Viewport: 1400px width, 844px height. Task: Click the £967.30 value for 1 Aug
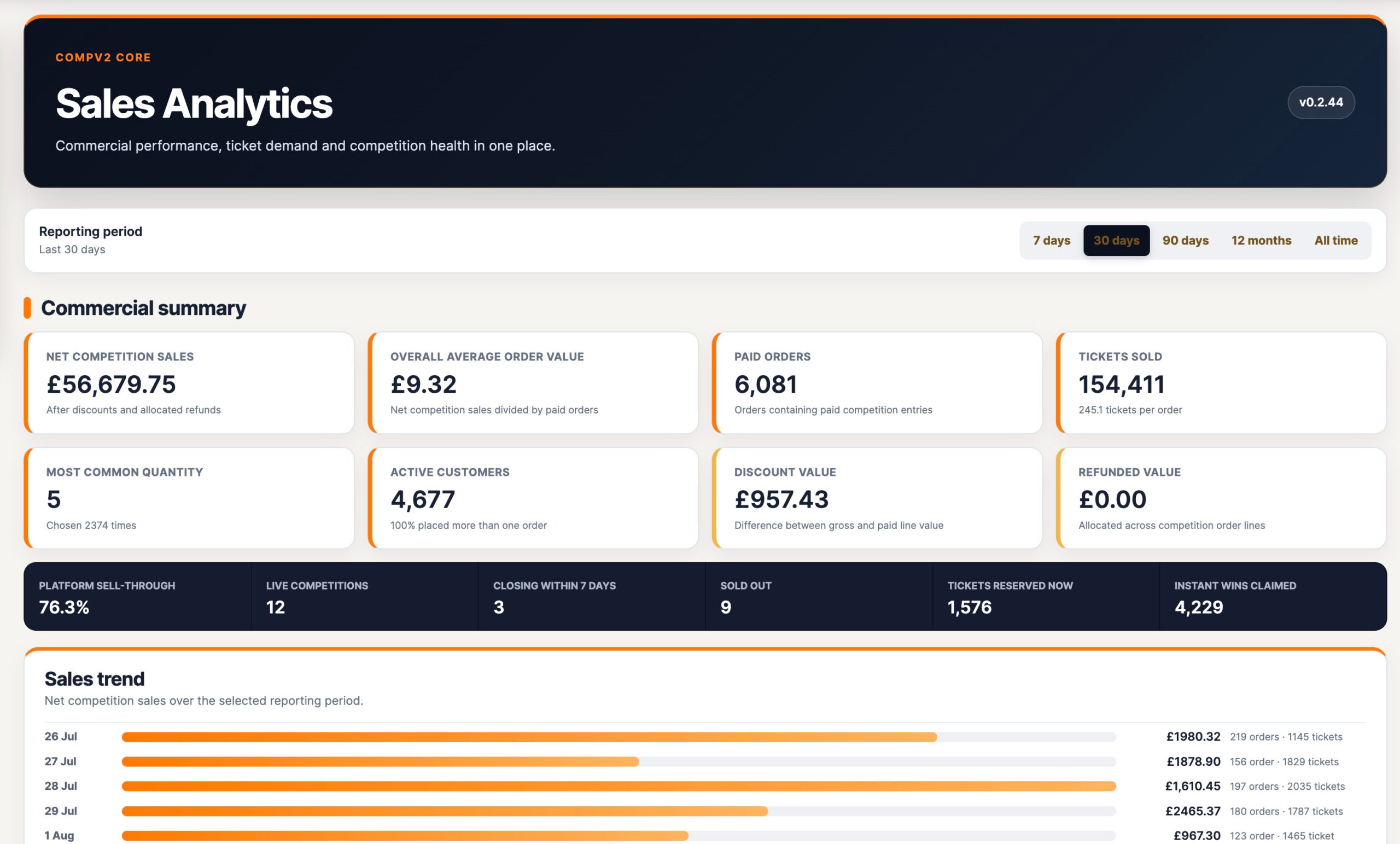1197,835
